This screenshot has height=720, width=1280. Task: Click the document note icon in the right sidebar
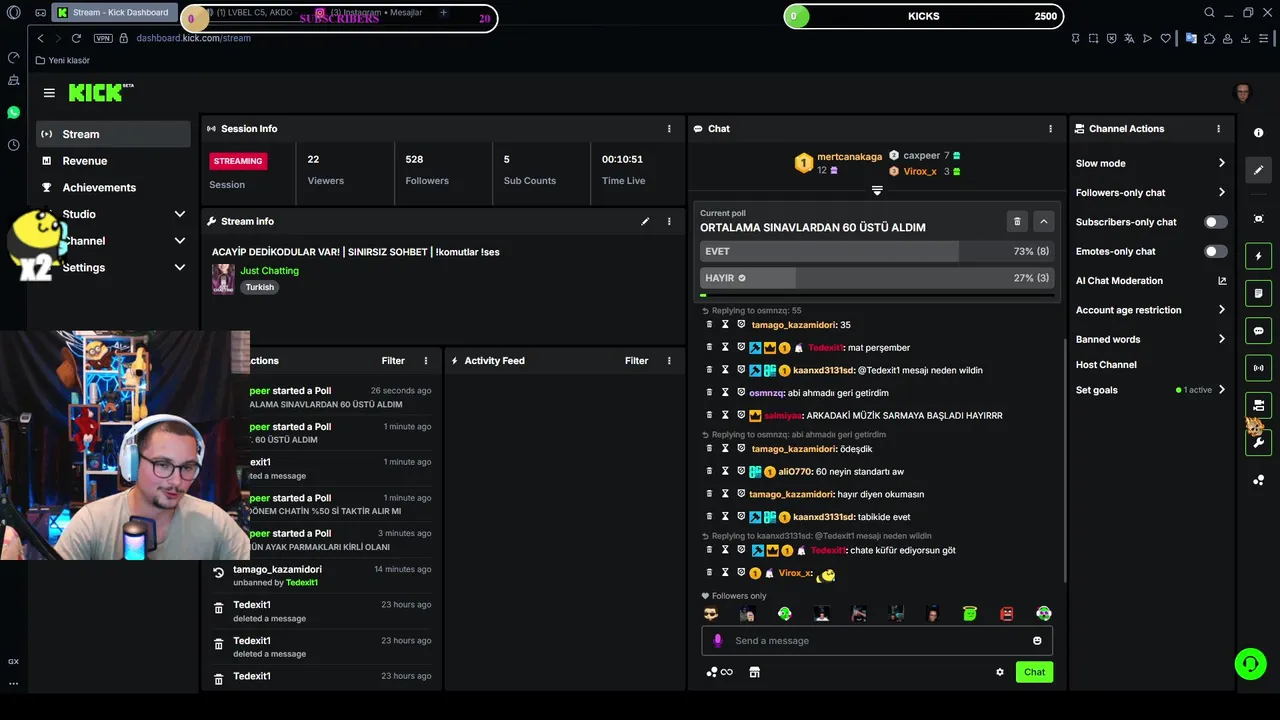pos(1258,293)
